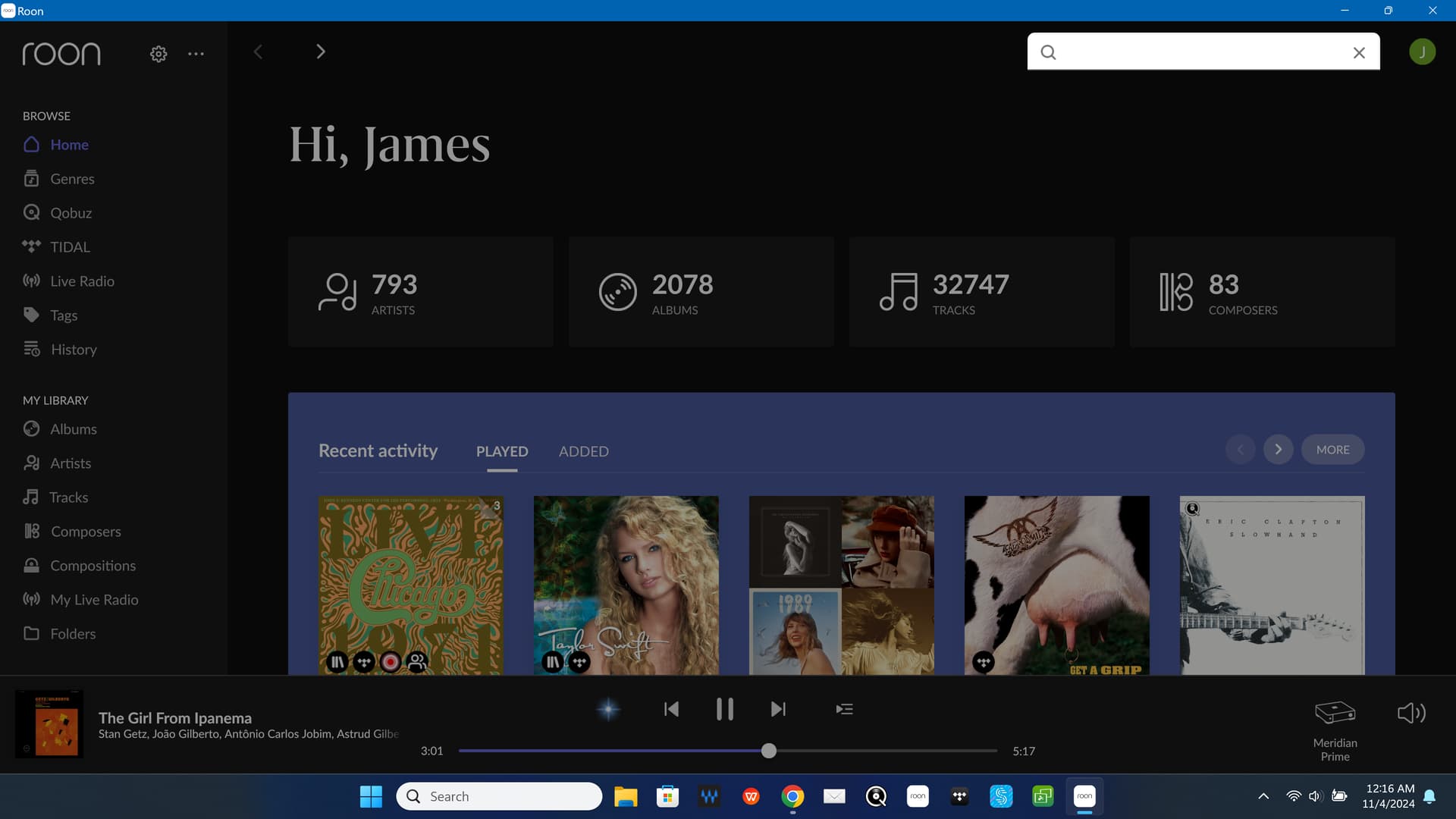Screen dimensions: 1456x819
Task: Open the Aerosmith Get a Grip cover
Action: click(x=1056, y=585)
